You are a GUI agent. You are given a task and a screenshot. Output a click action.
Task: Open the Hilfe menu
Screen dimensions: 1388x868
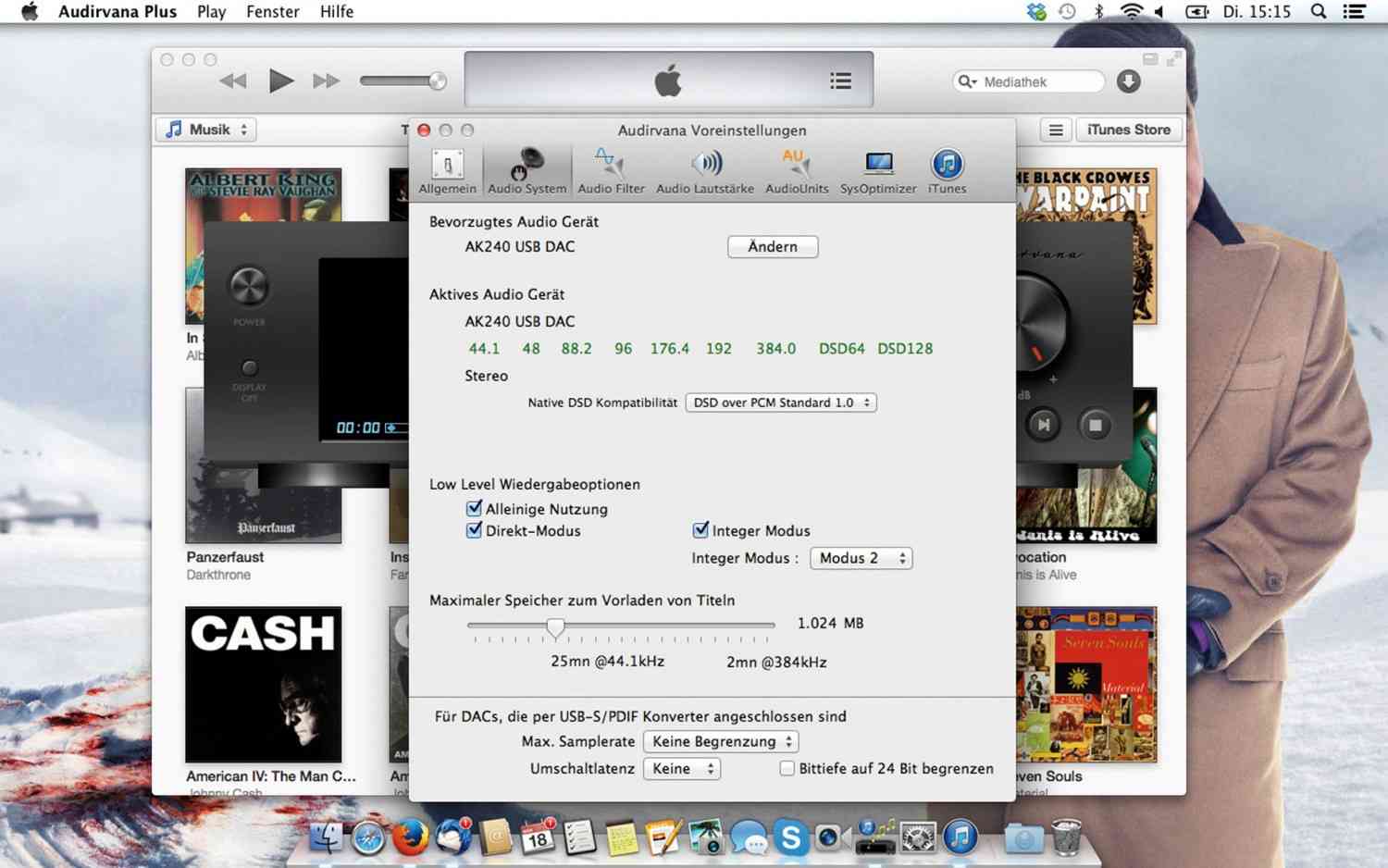click(337, 12)
